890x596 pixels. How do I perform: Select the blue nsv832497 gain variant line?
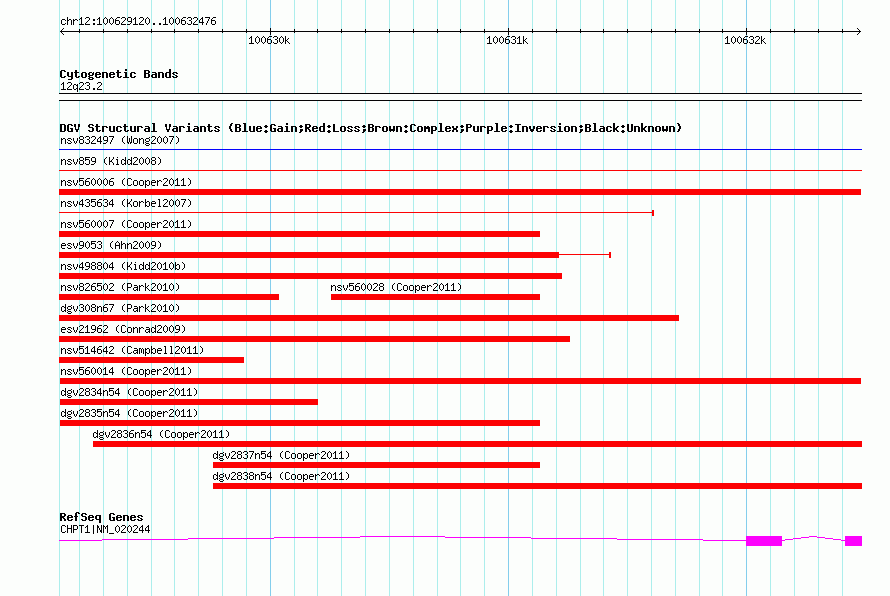click(x=460, y=150)
